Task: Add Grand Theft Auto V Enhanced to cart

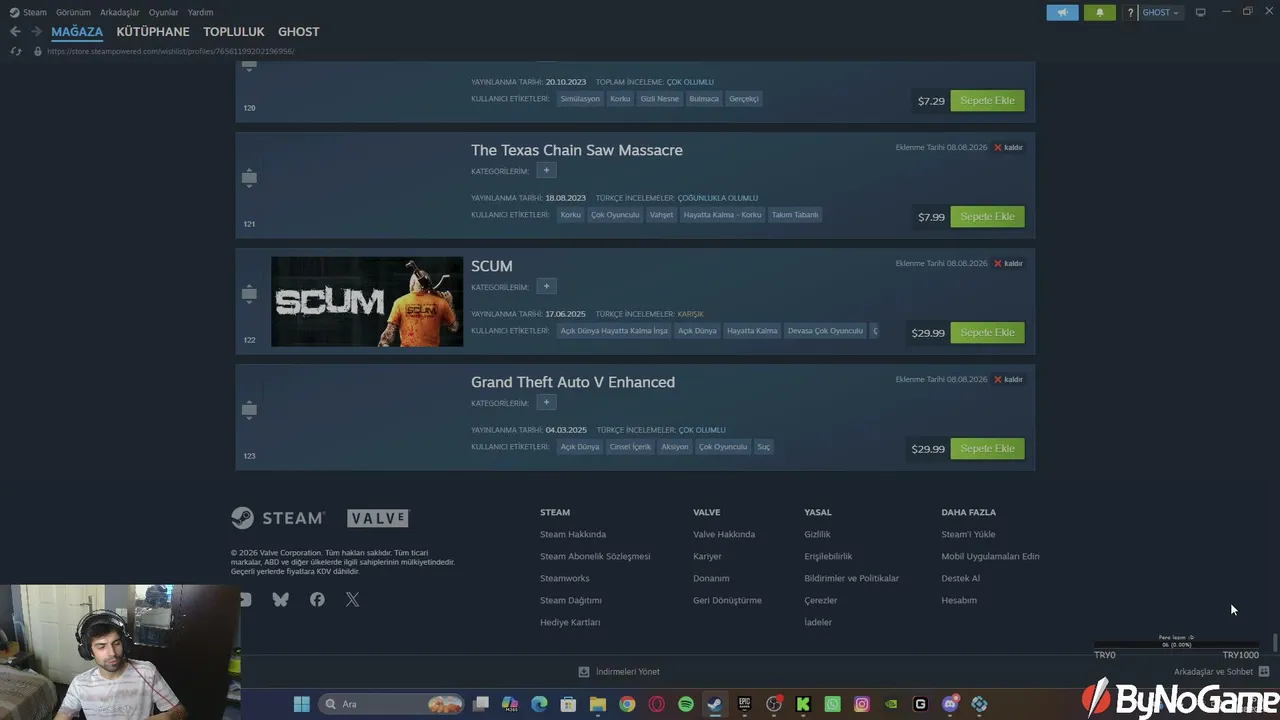Action: [987, 449]
